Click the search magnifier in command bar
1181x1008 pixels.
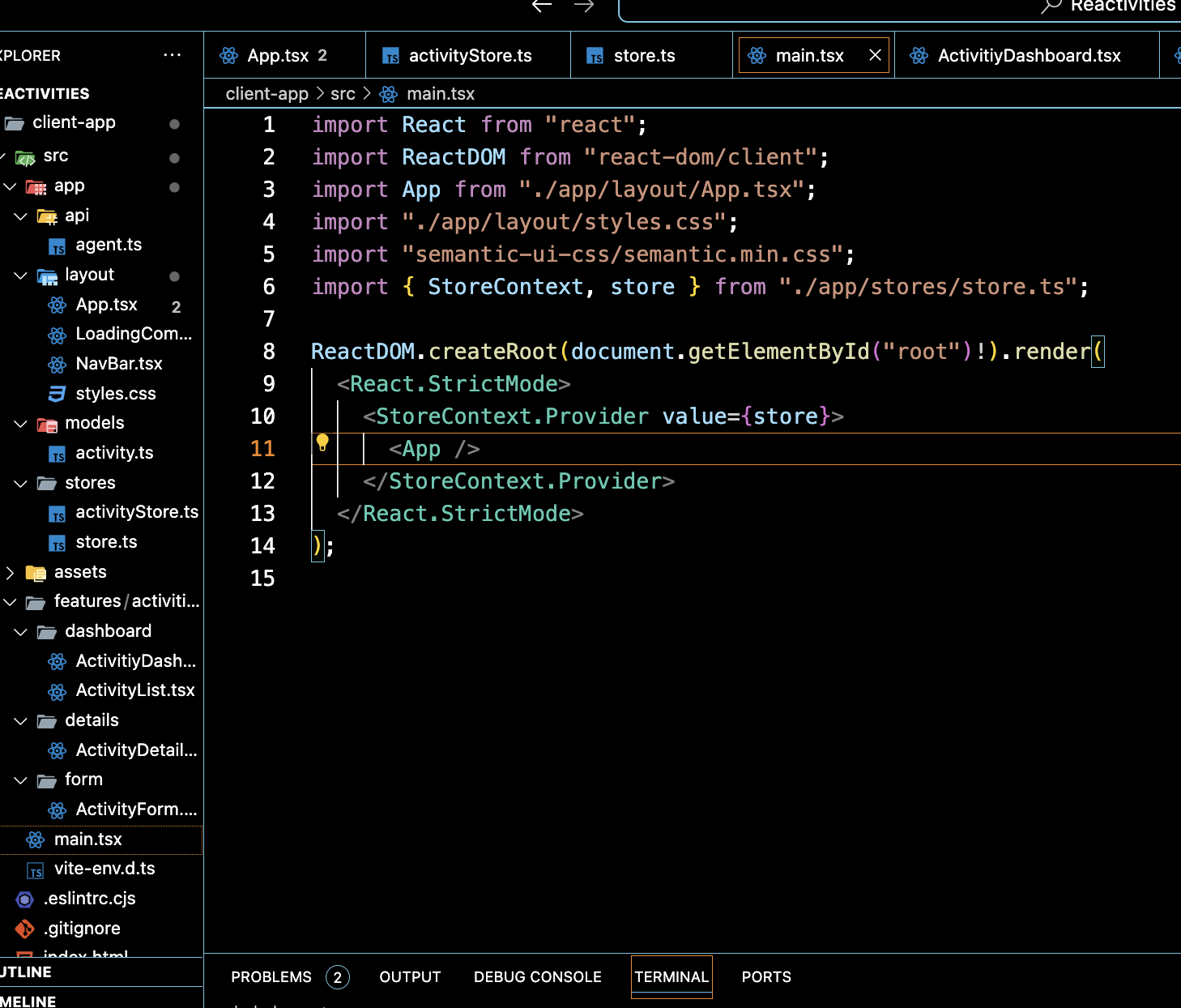tap(1051, 7)
